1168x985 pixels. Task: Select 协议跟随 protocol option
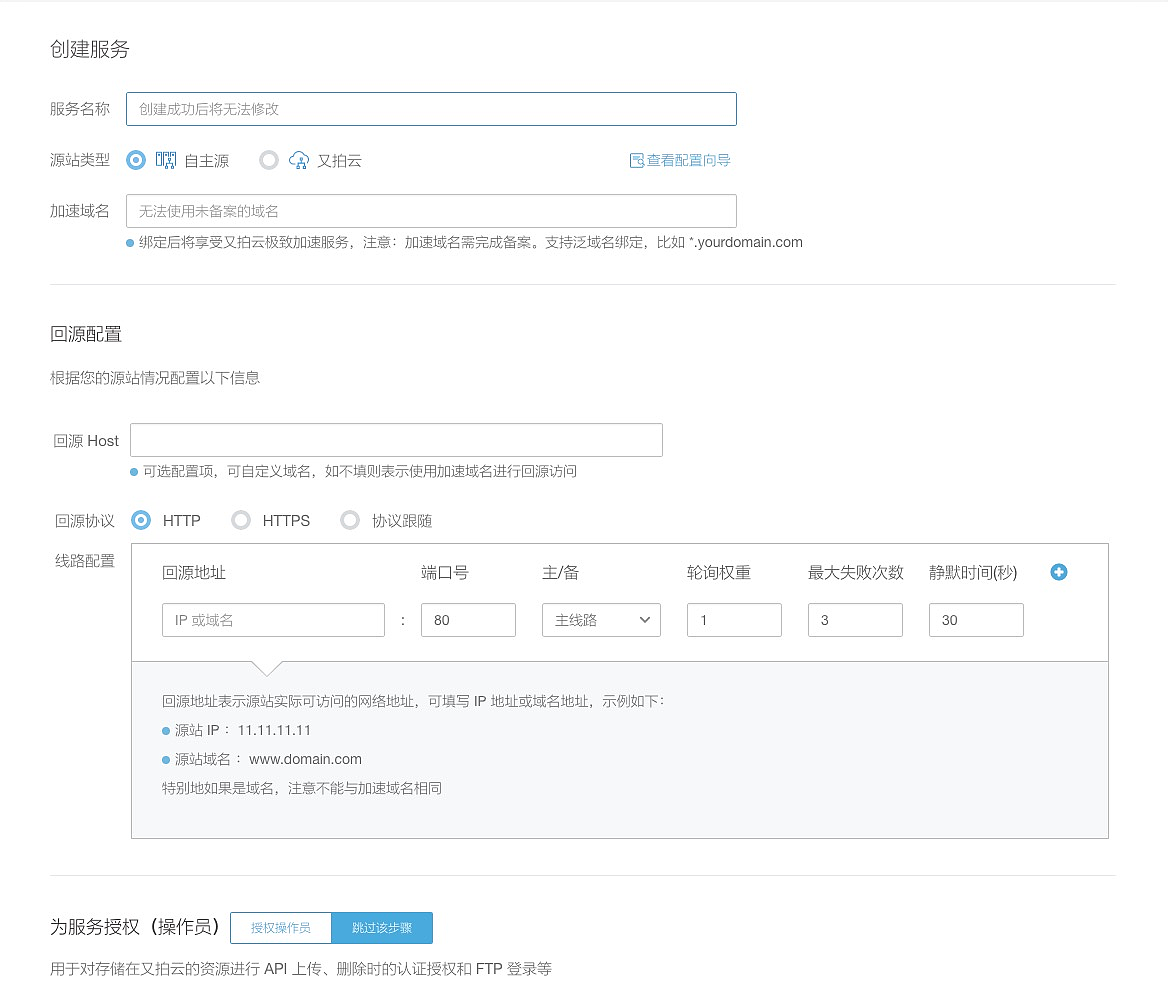click(350, 520)
